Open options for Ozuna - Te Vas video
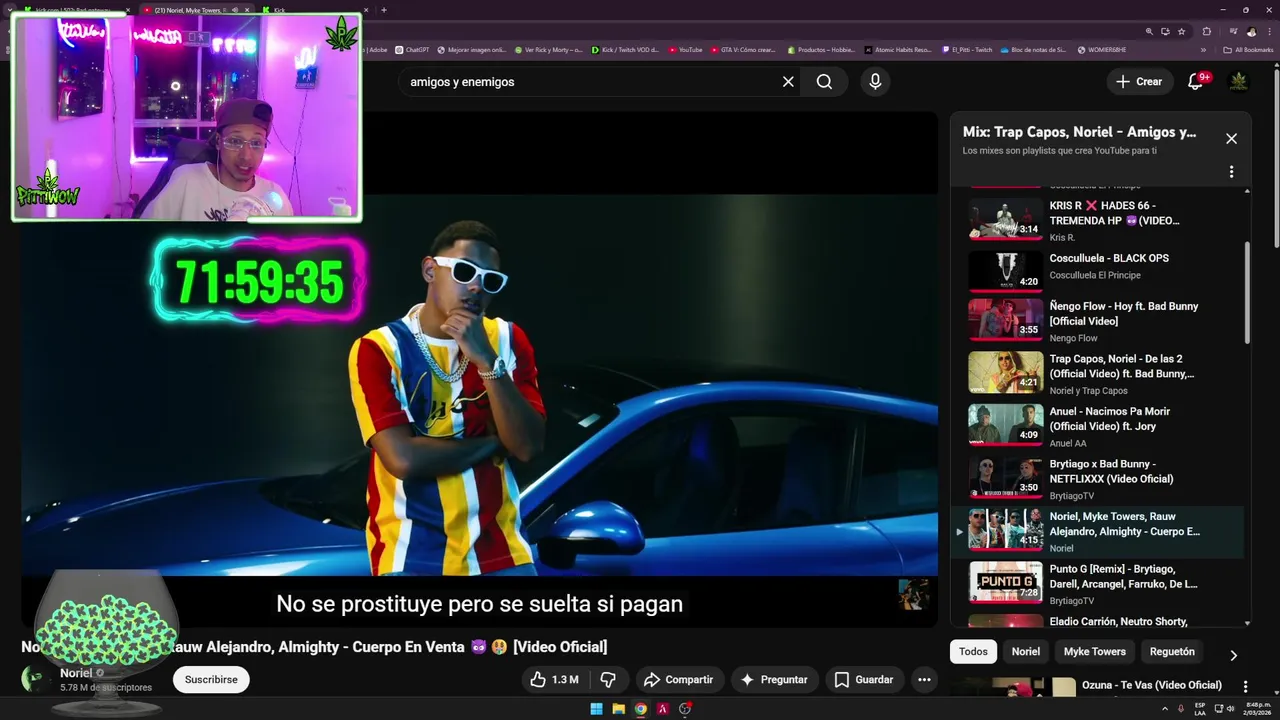The height and width of the screenshot is (720, 1280). [1245, 687]
